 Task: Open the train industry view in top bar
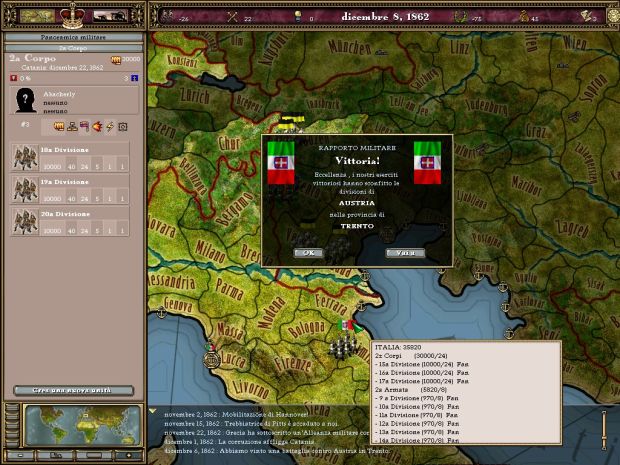(110, 16)
